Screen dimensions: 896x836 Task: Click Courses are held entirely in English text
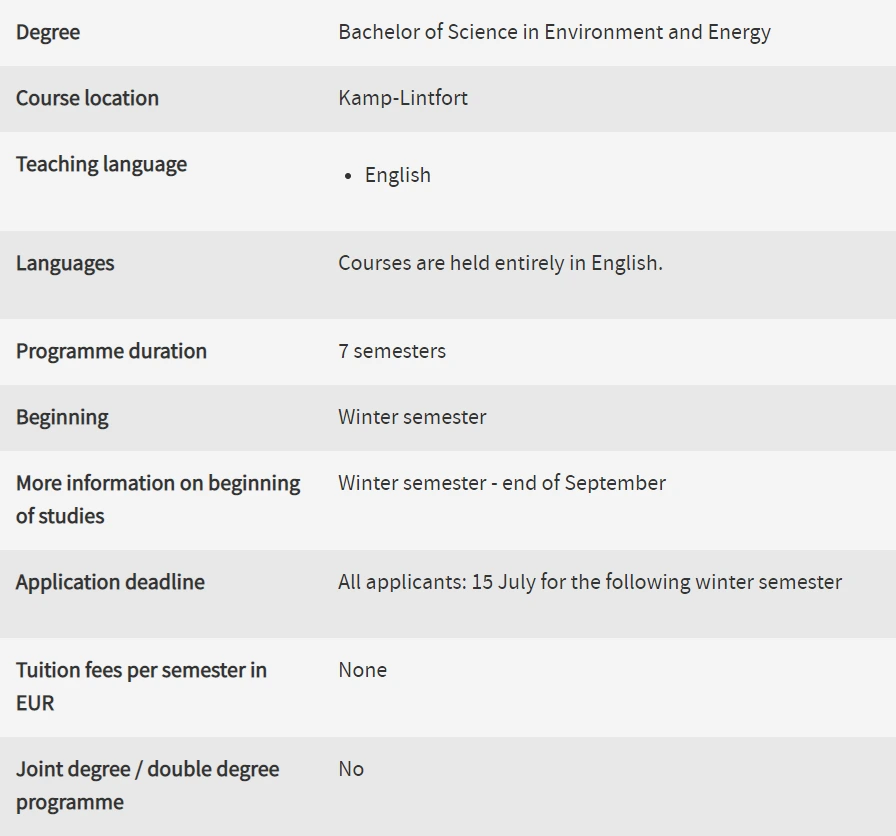point(500,263)
